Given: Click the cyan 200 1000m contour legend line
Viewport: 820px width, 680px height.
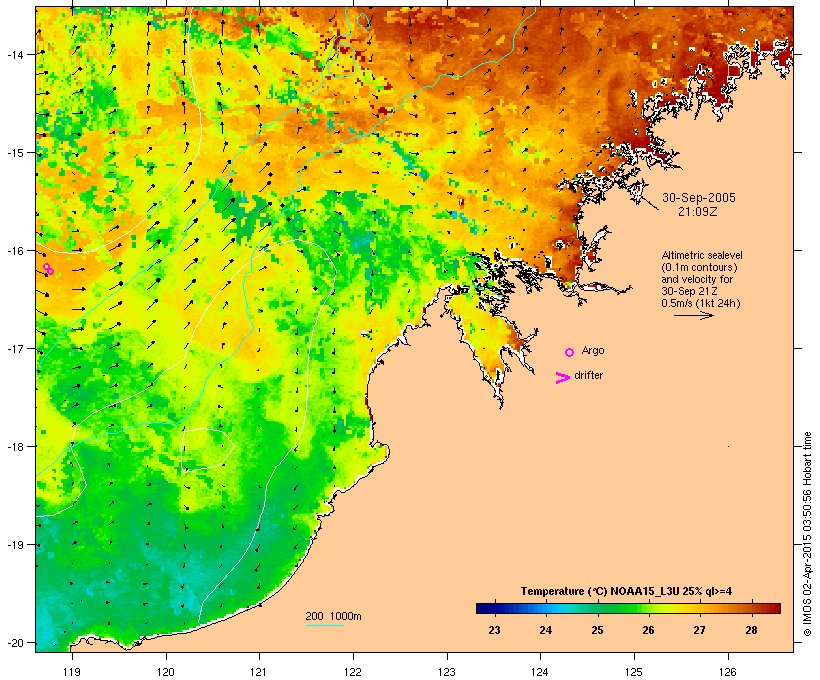Looking at the screenshot, I should 325,625.
